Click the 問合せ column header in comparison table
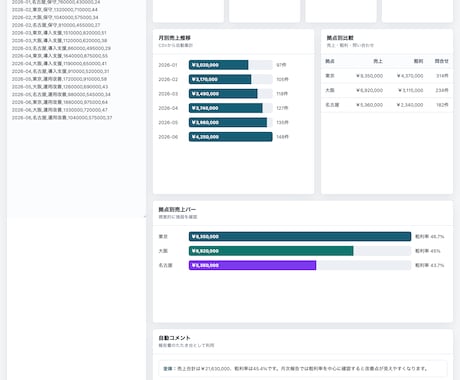460x380 pixels. coord(442,61)
